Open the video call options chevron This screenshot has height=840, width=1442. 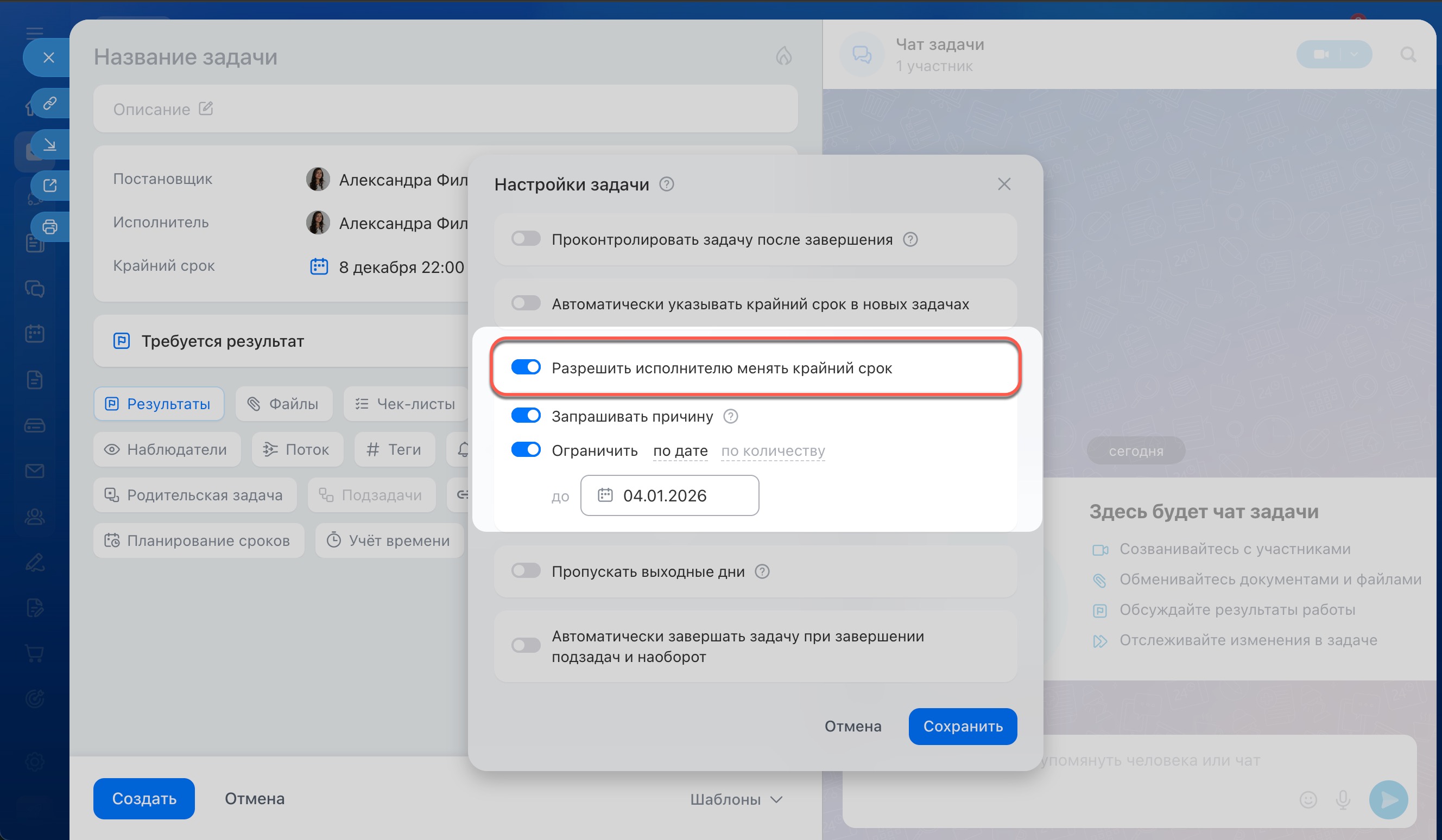click(x=1354, y=54)
